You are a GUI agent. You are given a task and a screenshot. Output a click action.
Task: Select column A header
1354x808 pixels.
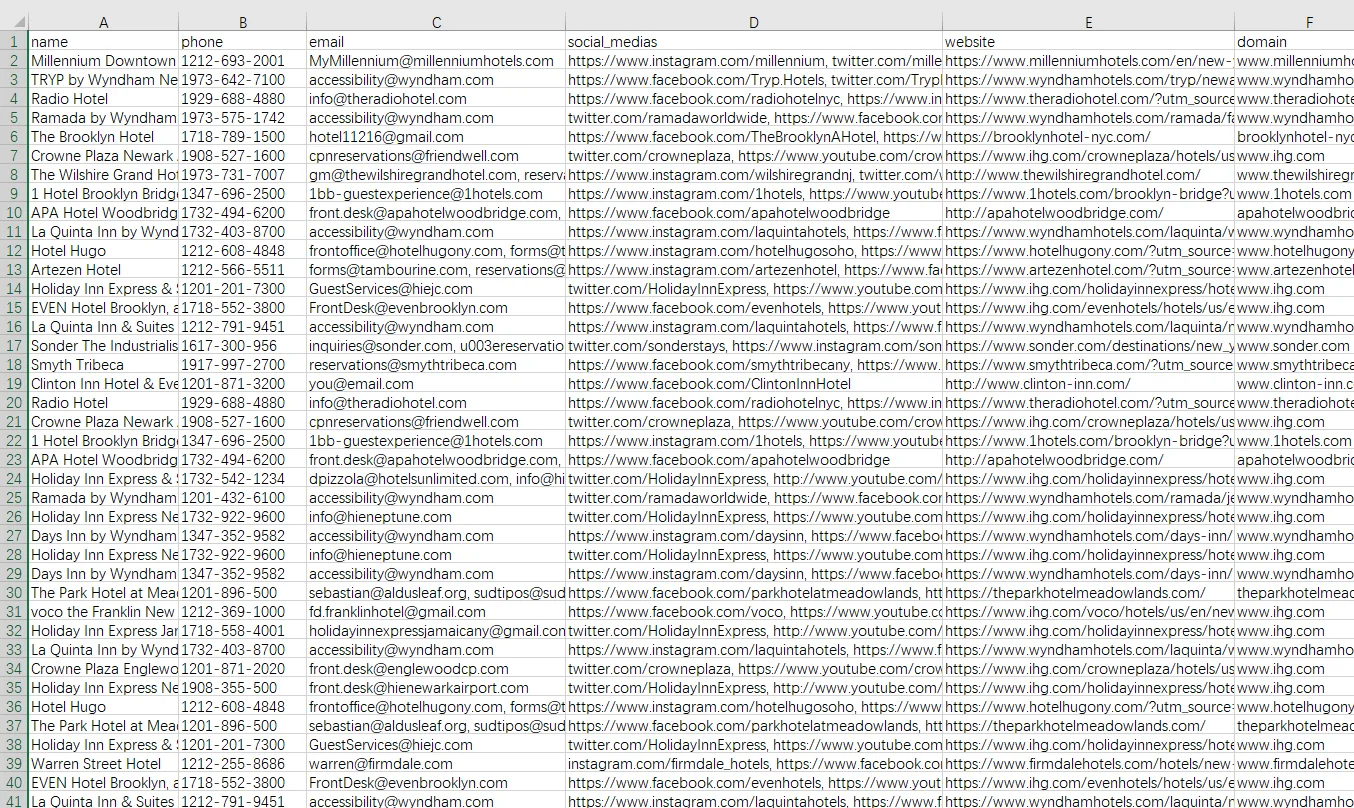104,22
